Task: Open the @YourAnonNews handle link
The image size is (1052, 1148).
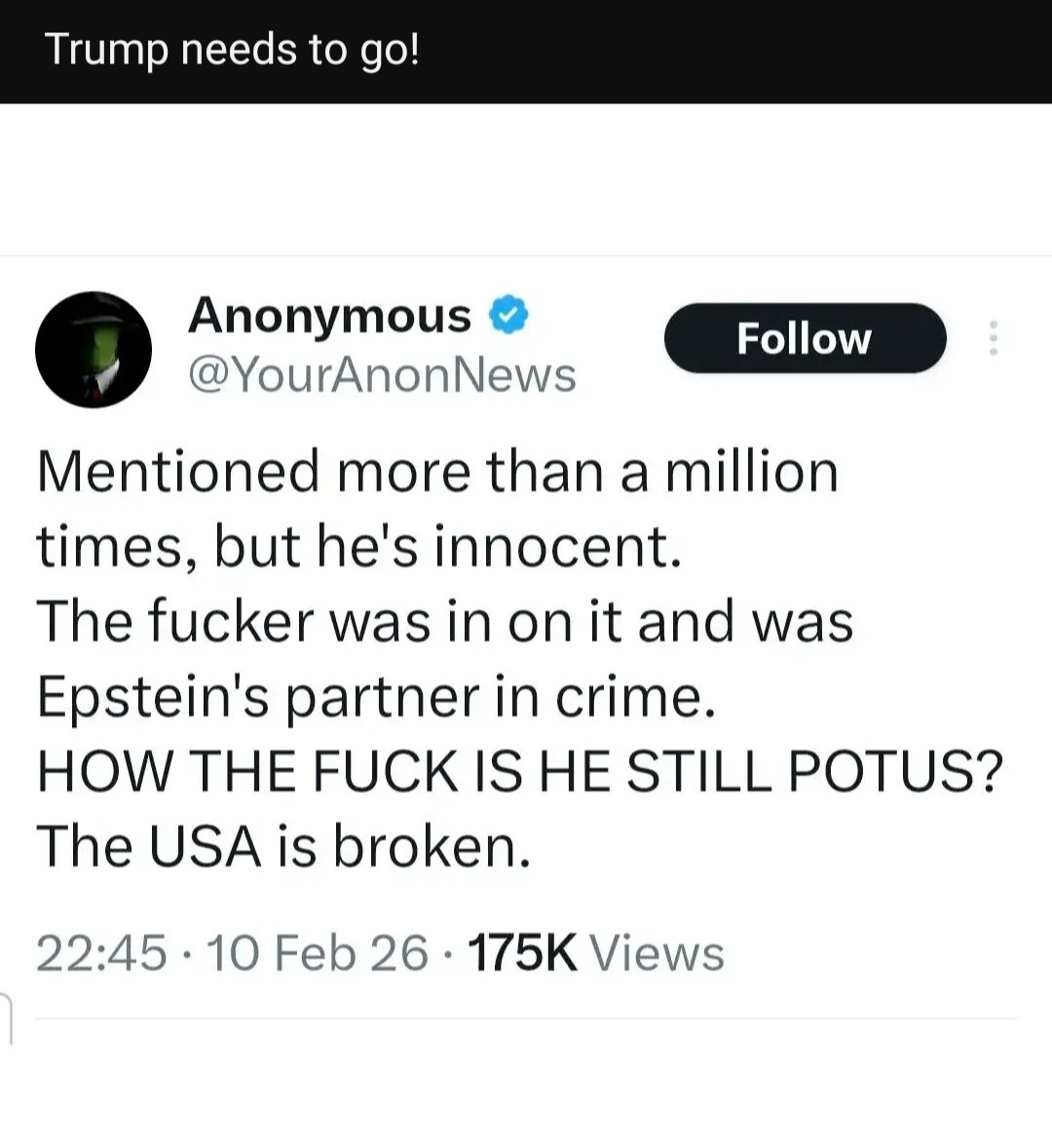Action: coord(381,375)
